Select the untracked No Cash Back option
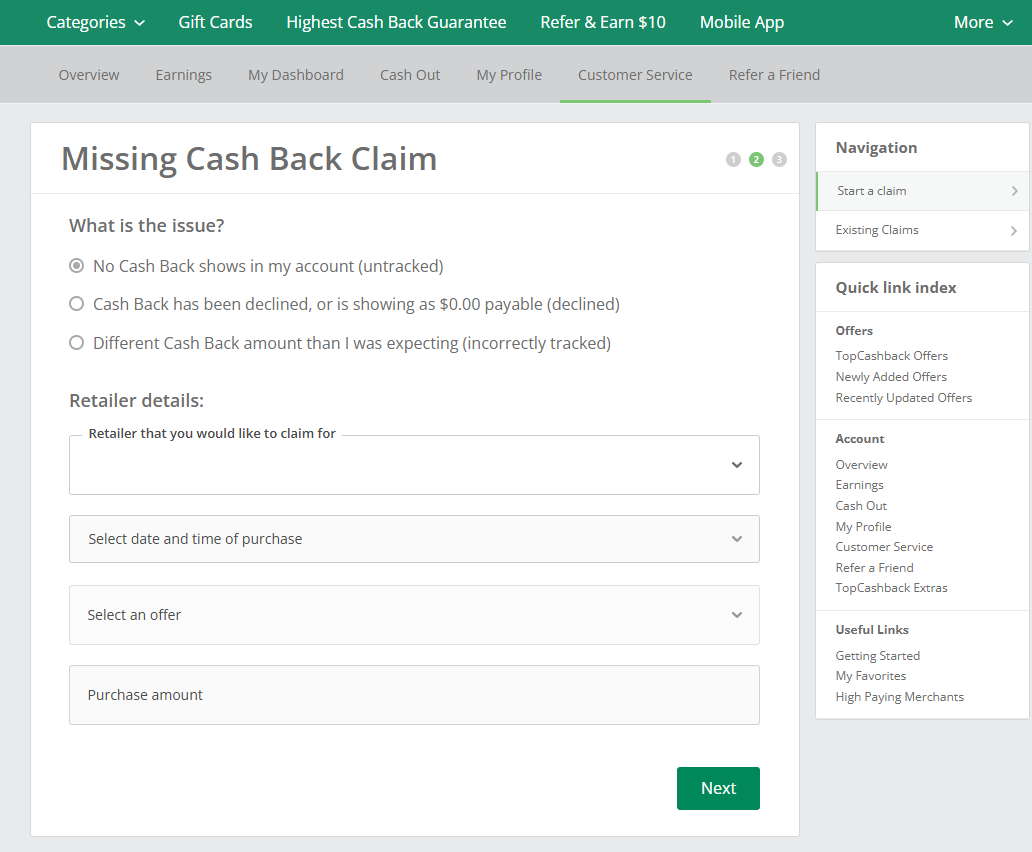Screen dimensions: 1032x852 tap(76, 266)
